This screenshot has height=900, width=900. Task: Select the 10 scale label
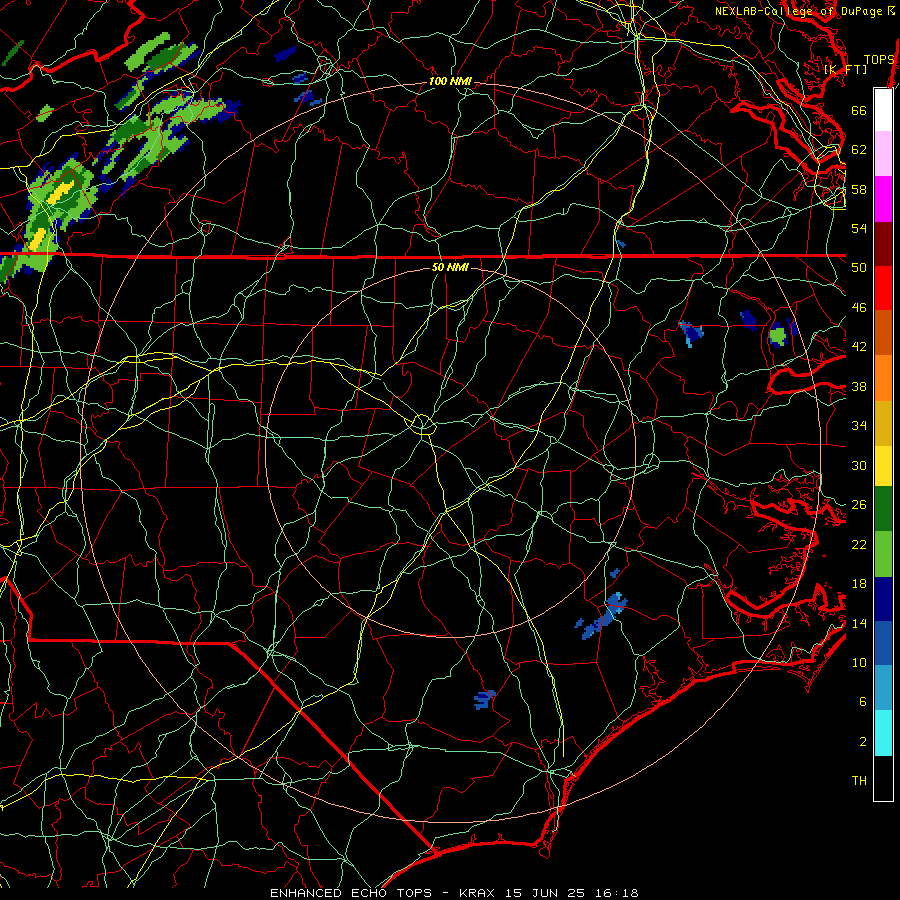click(x=859, y=662)
